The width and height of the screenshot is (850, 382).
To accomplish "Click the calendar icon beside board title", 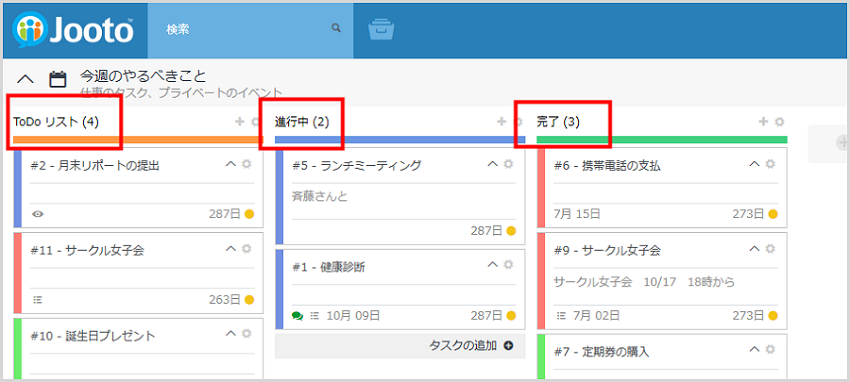I will pyautogui.click(x=58, y=80).
